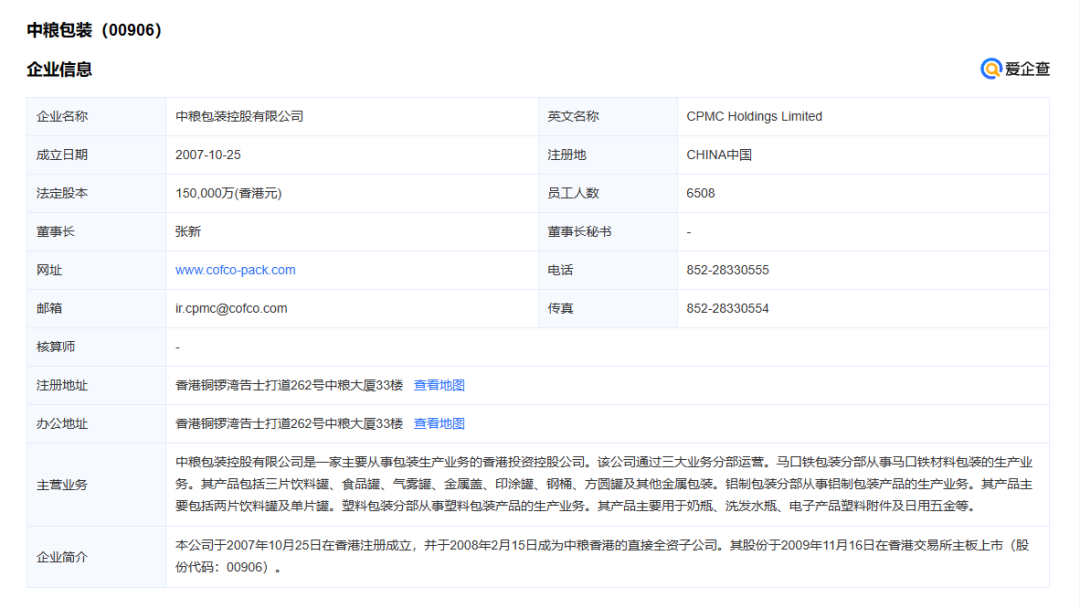This screenshot has width=1080, height=609.
Task: Select share capital value 150,000万(香港元)
Action: point(229,194)
